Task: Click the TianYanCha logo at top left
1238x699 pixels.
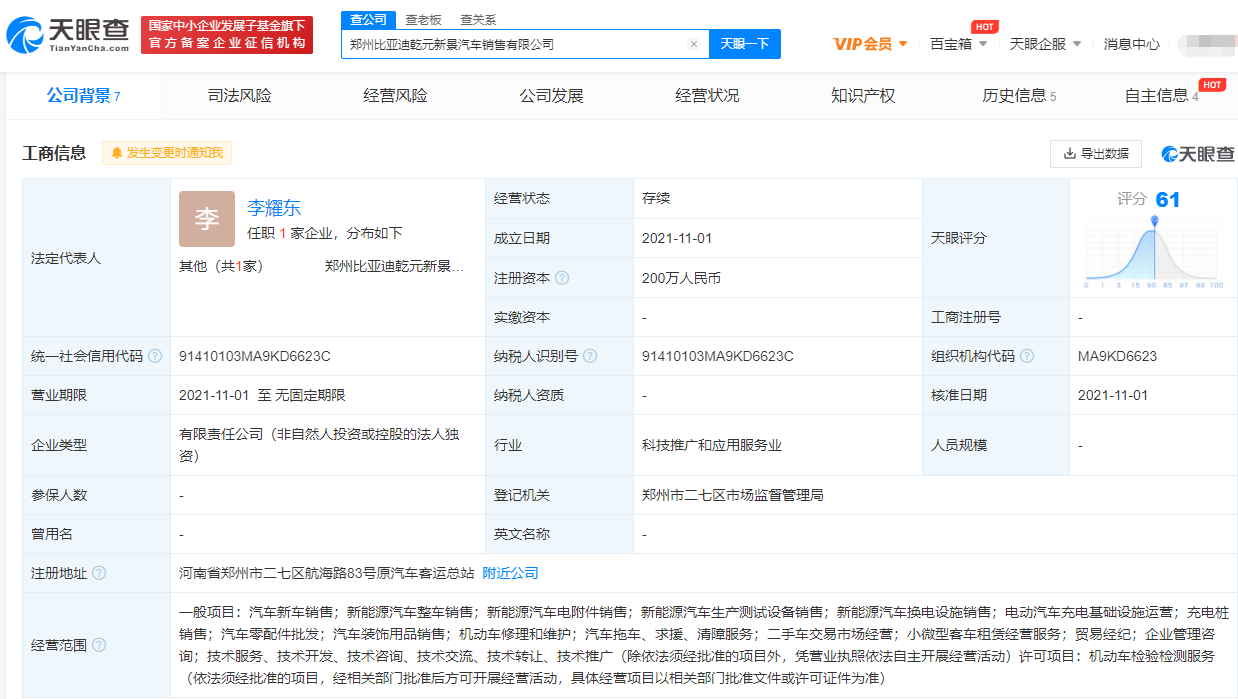Action: click(68, 35)
